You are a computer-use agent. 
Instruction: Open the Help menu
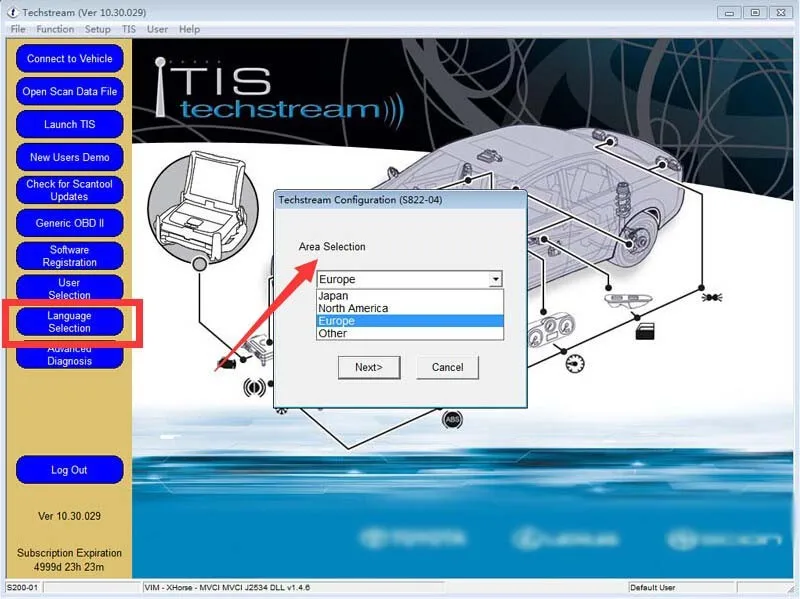[189, 29]
